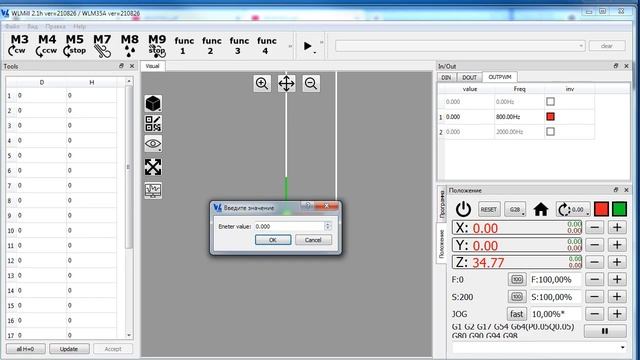This screenshot has width=640, height=360.
Task: Click the red indicator square
Action: tap(601, 209)
